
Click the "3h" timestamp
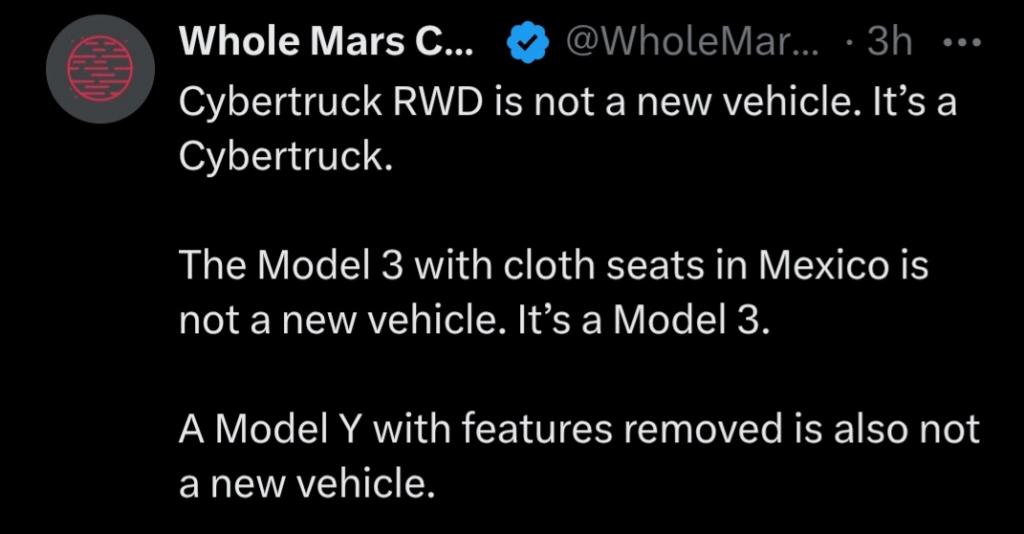pos(889,43)
